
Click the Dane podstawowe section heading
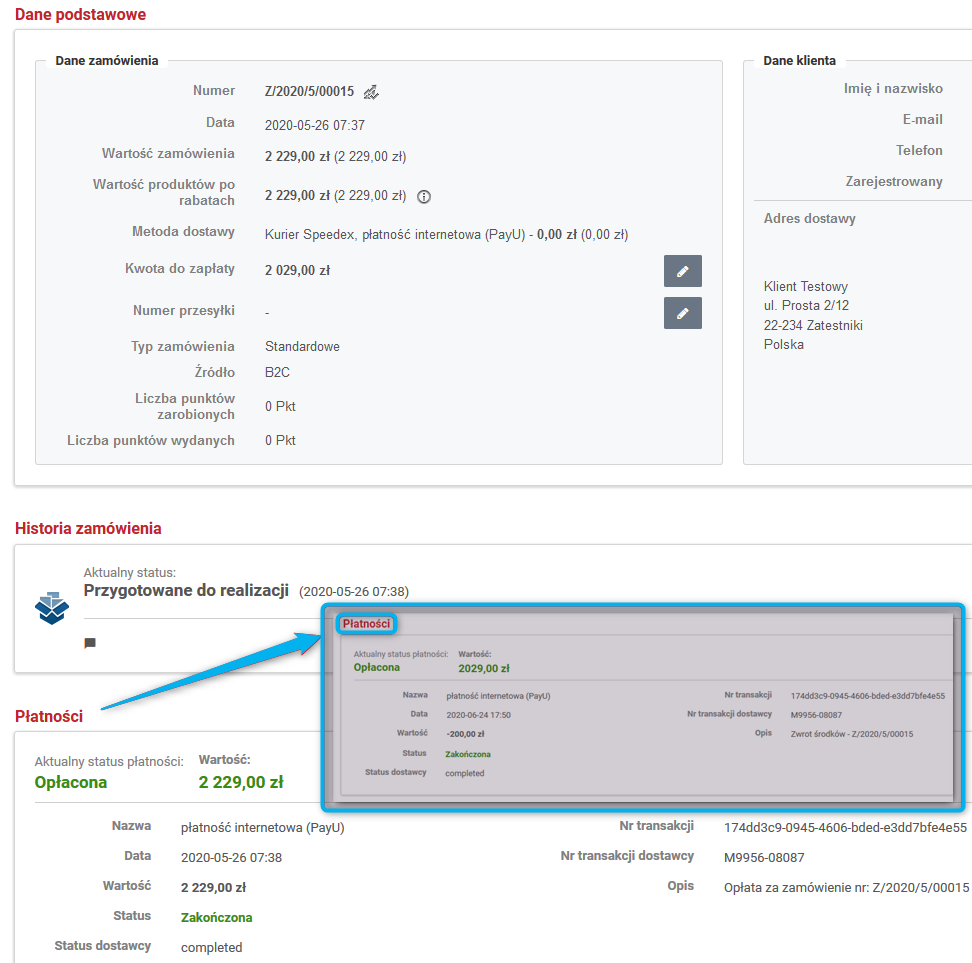click(81, 14)
